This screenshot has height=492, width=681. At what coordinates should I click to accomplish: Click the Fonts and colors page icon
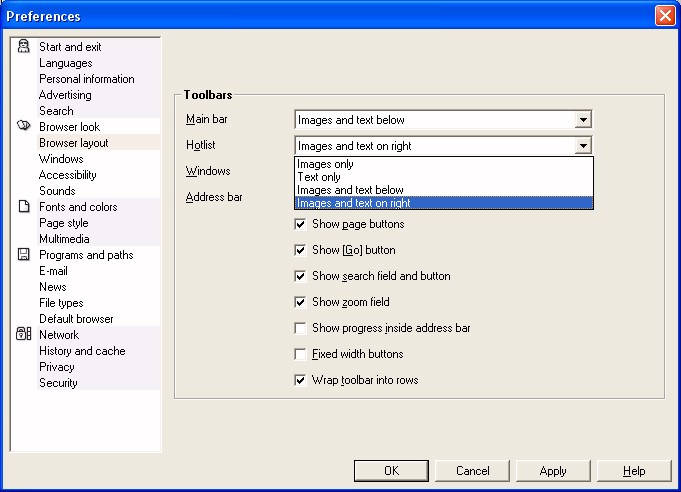pyautogui.click(x=24, y=207)
